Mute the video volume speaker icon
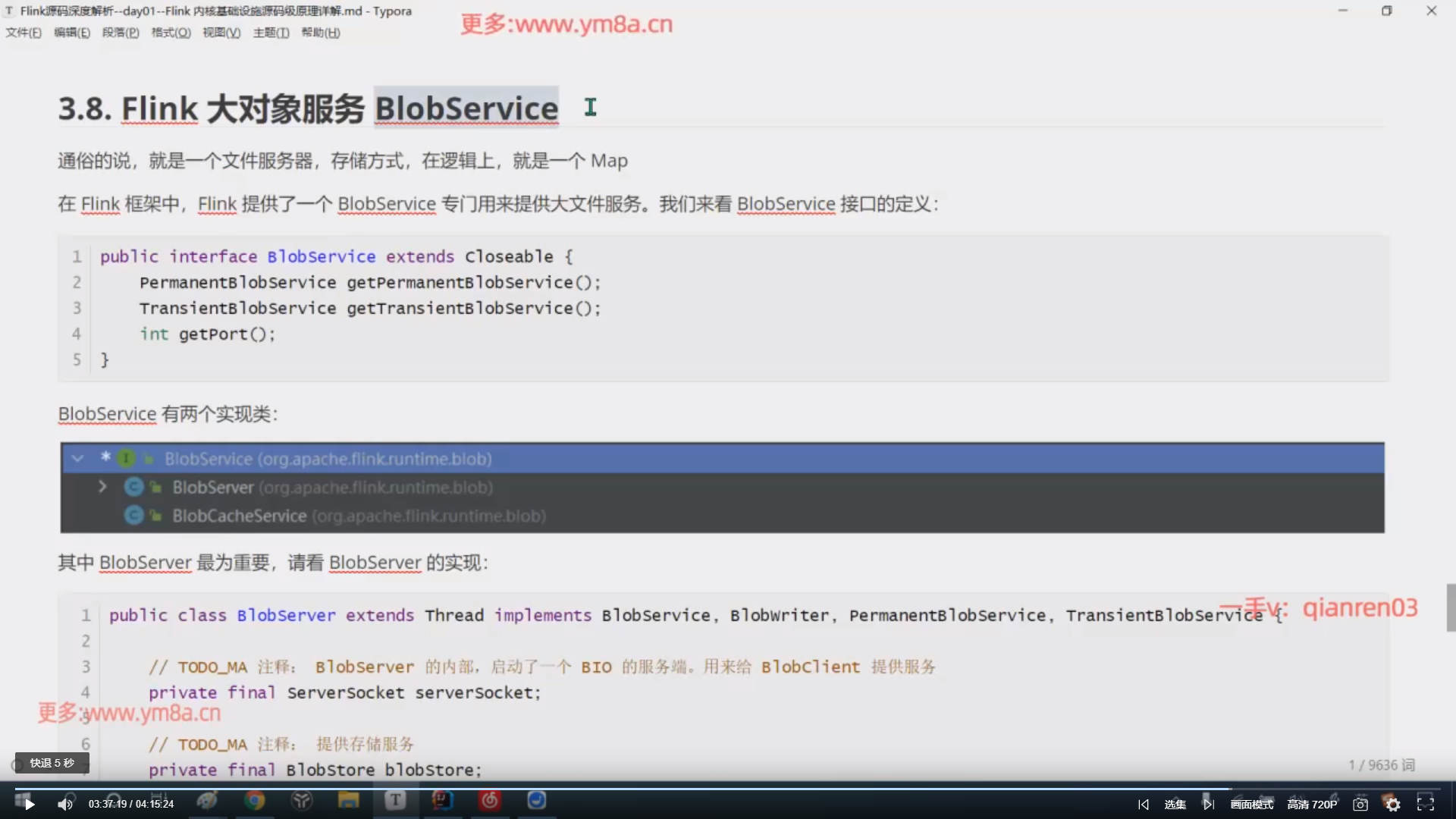 65,805
